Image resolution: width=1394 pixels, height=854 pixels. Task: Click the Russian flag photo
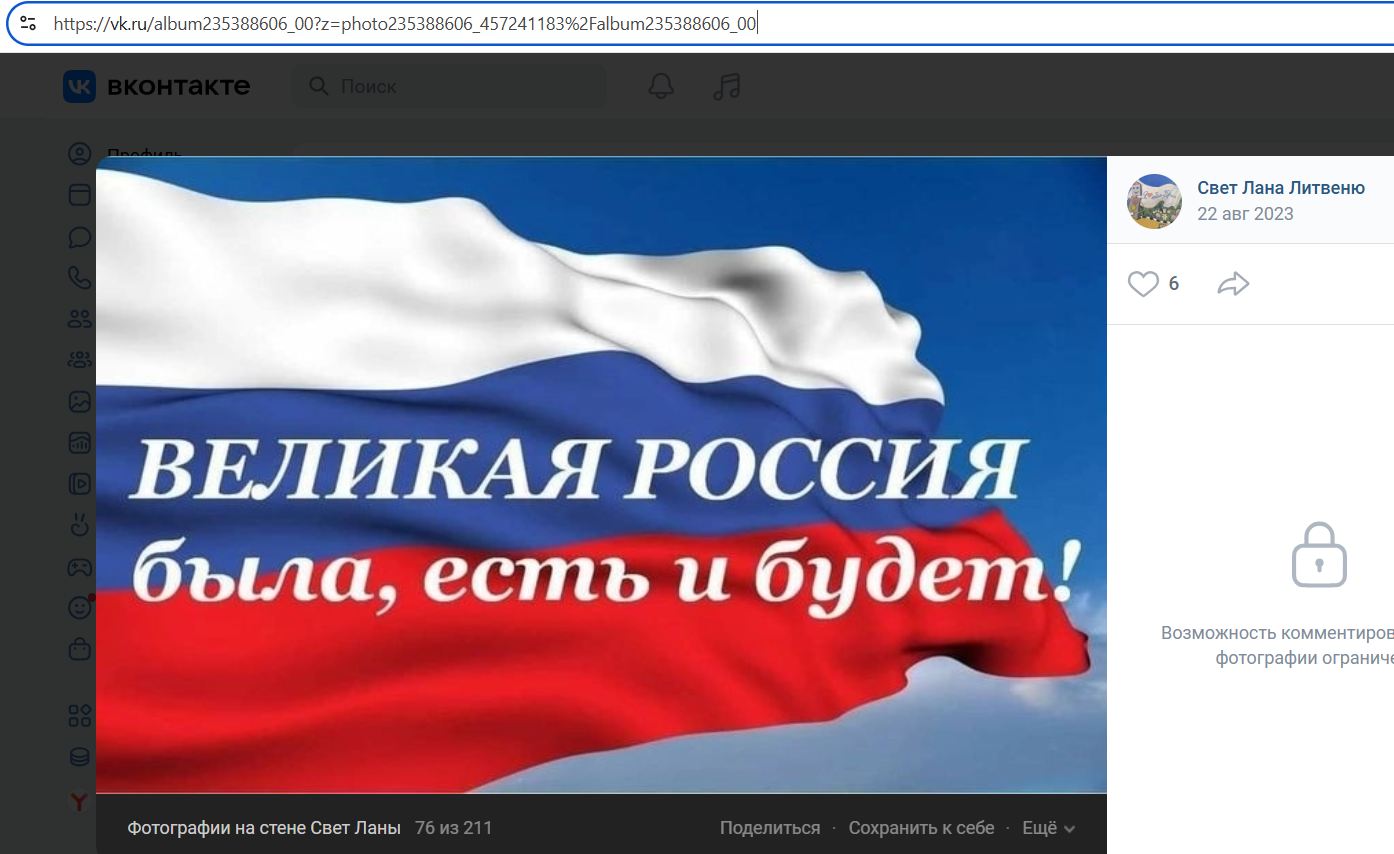pos(601,475)
